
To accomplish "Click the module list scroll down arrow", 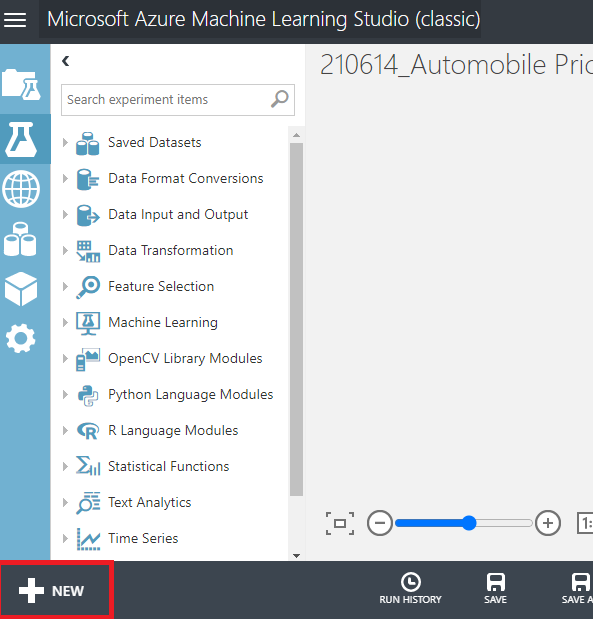I will (x=296, y=556).
